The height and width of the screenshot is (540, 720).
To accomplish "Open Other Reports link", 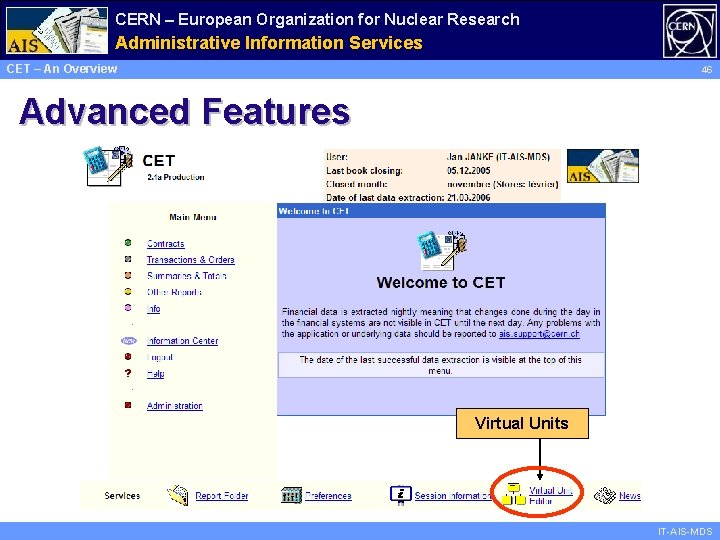I will pyautogui.click(x=174, y=292).
